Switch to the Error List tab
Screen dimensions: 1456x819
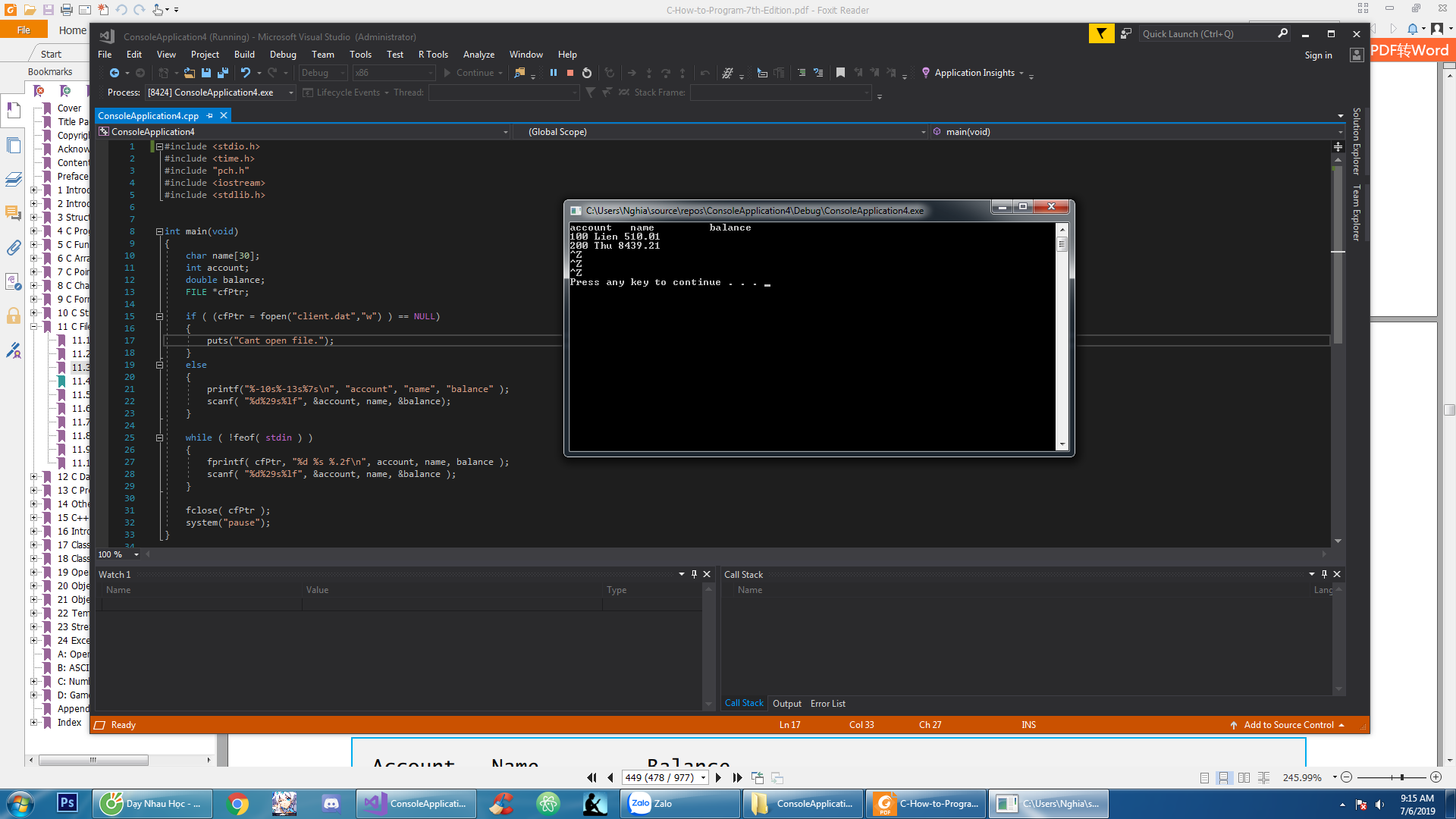[827, 704]
